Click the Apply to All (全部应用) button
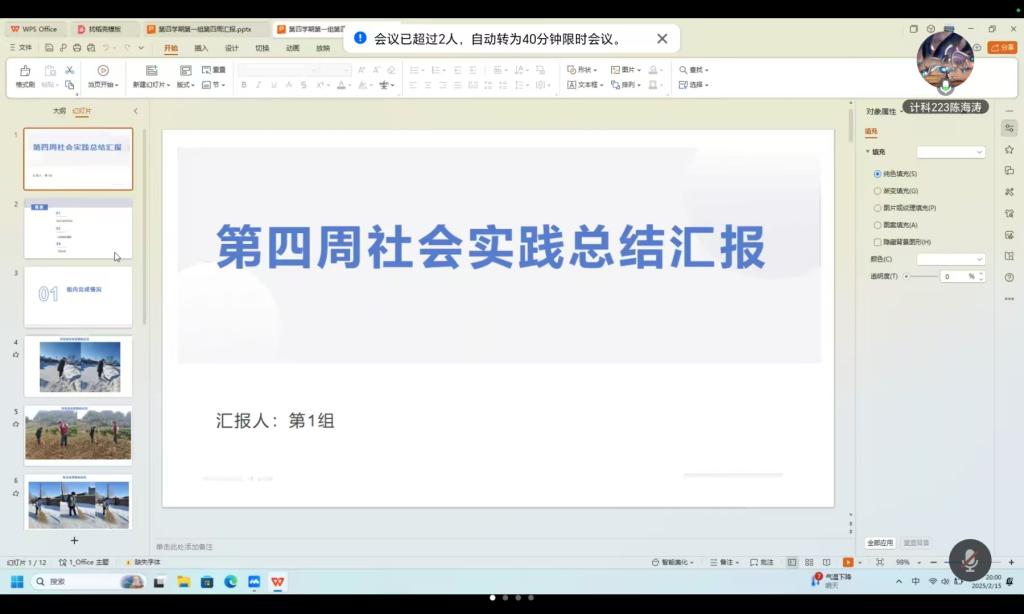The image size is (1024, 614). (x=880, y=543)
